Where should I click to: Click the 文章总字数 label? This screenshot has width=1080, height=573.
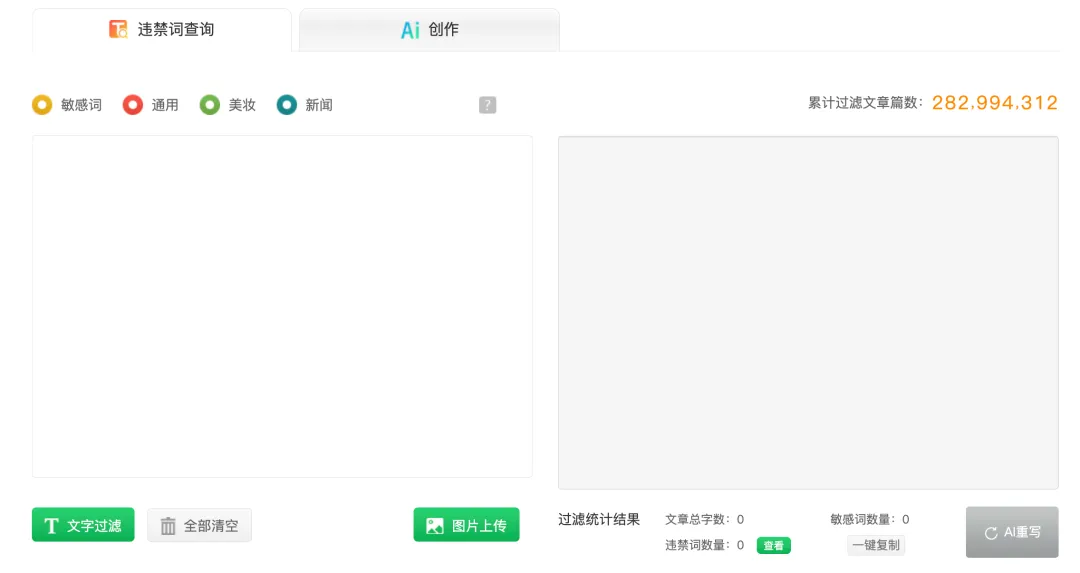(x=697, y=519)
